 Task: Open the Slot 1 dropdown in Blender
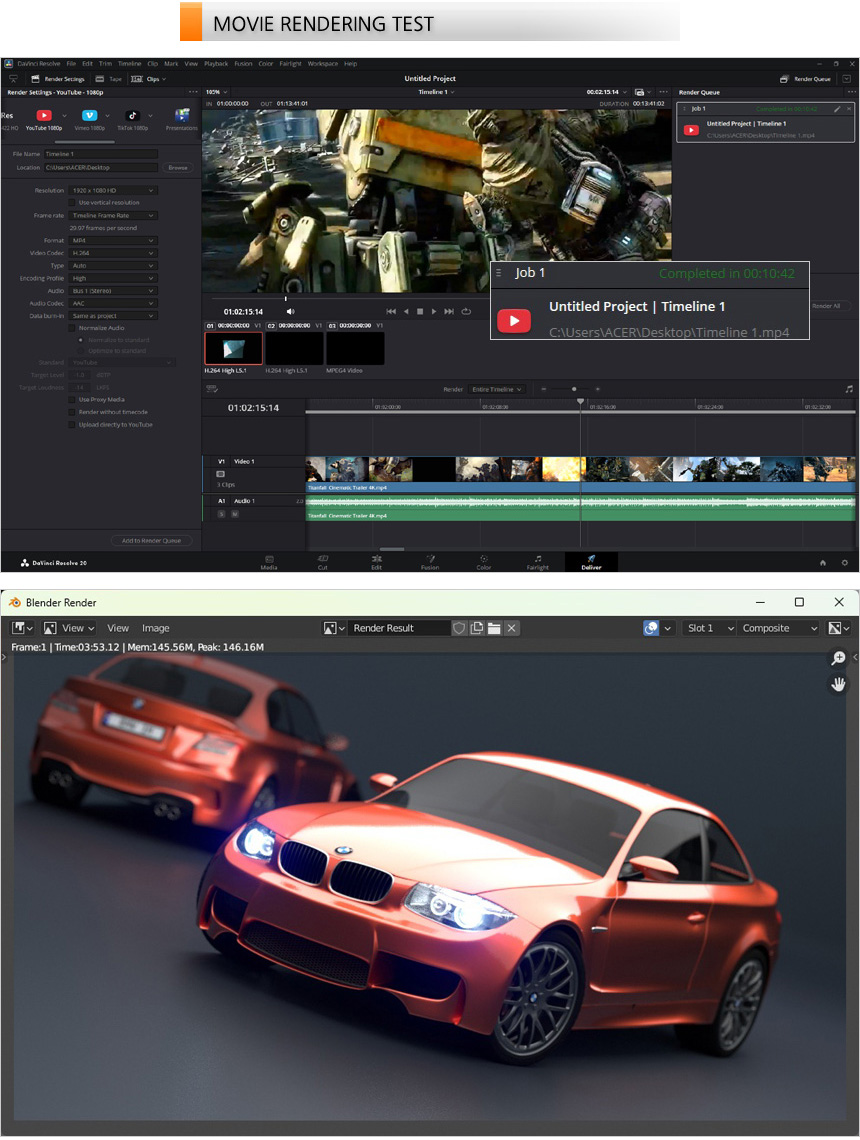coord(709,628)
